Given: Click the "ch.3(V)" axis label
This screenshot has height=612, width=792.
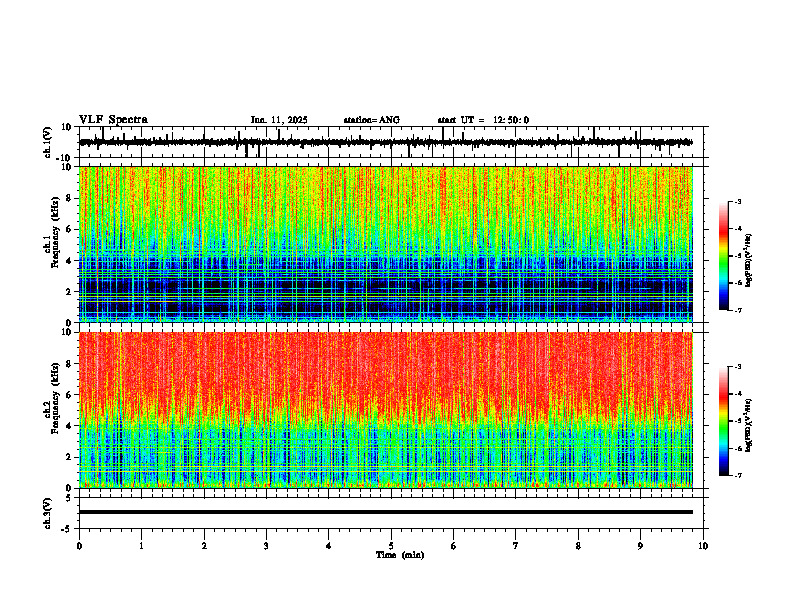Looking at the screenshot, I should [x=48, y=514].
